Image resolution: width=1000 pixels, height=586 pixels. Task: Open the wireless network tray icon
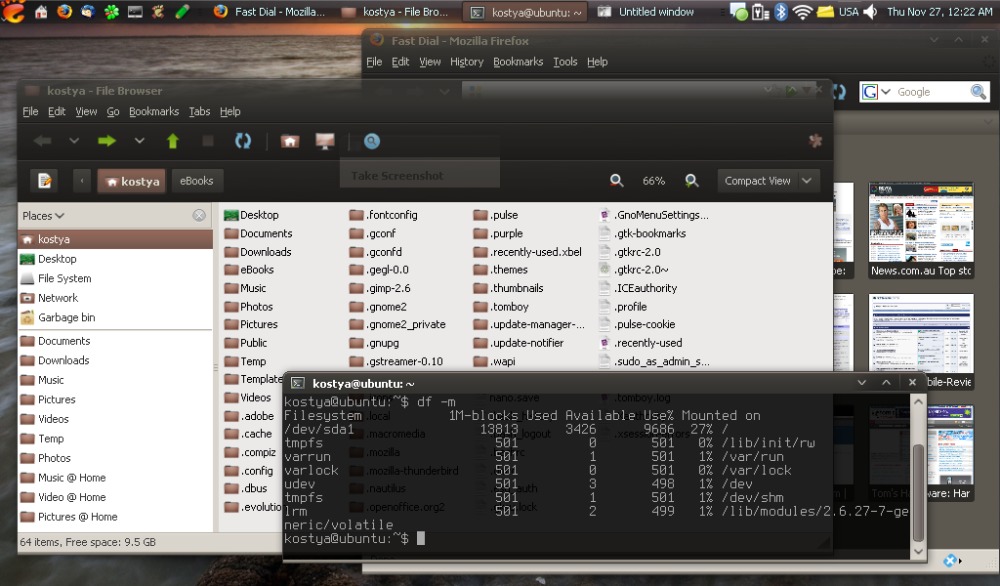coord(802,11)
